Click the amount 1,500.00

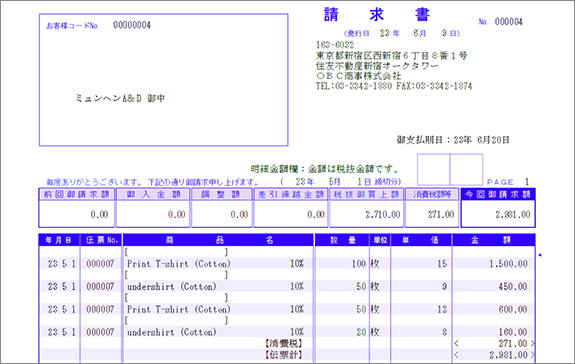(508, 264)
